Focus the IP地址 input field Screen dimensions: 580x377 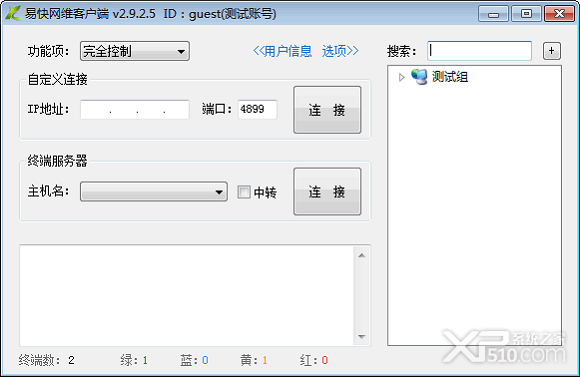click(x=135, y=110)
